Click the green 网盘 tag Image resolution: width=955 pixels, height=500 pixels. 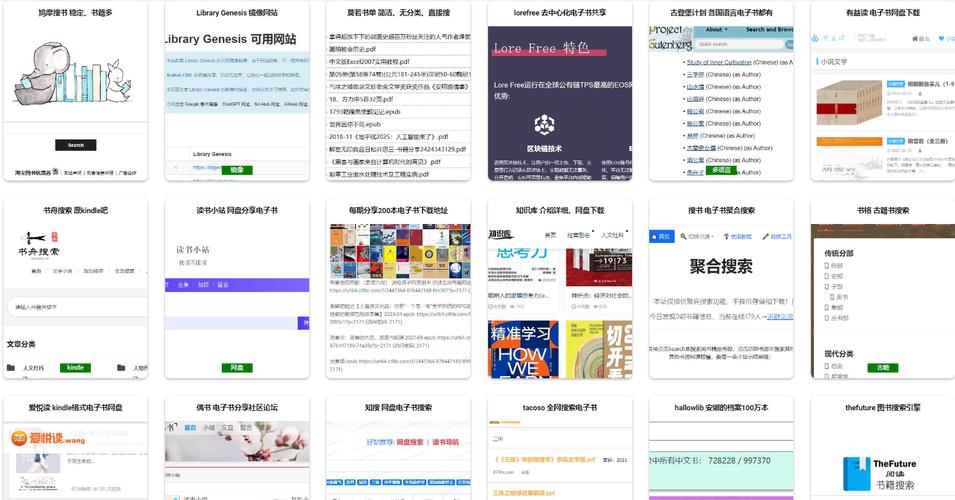237,368
